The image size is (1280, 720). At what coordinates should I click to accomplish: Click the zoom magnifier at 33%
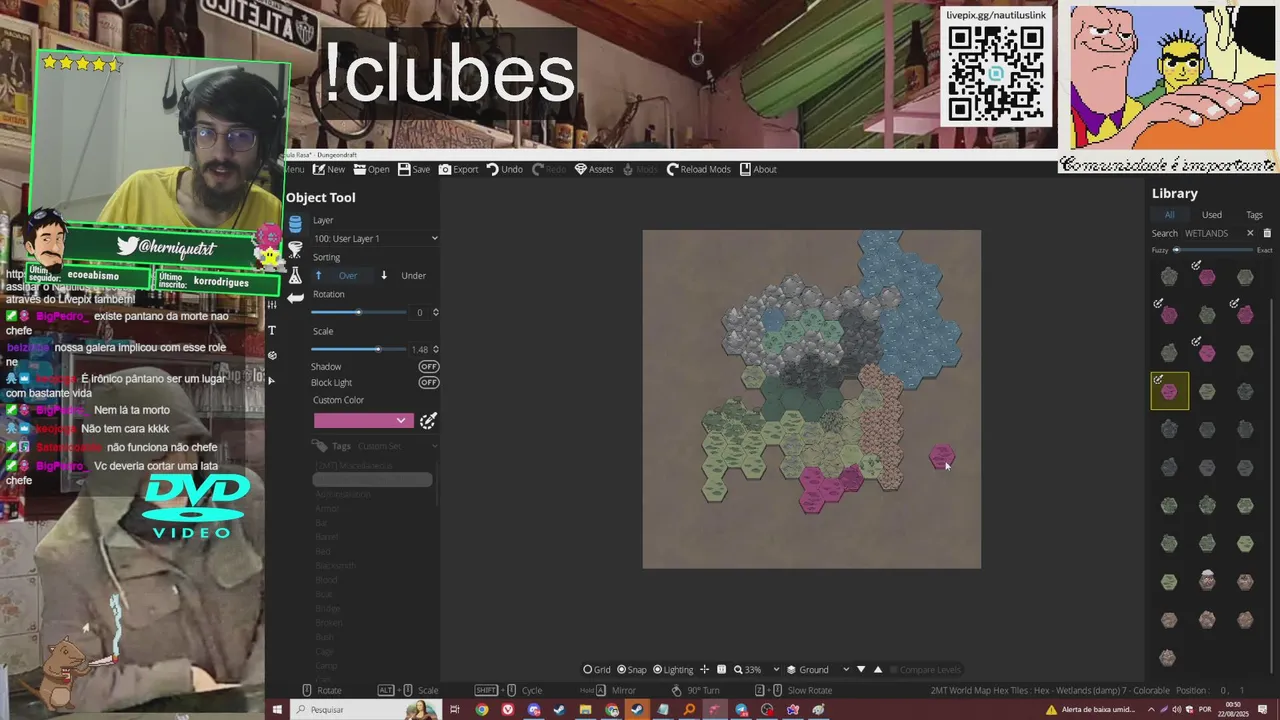coord(738,669)
